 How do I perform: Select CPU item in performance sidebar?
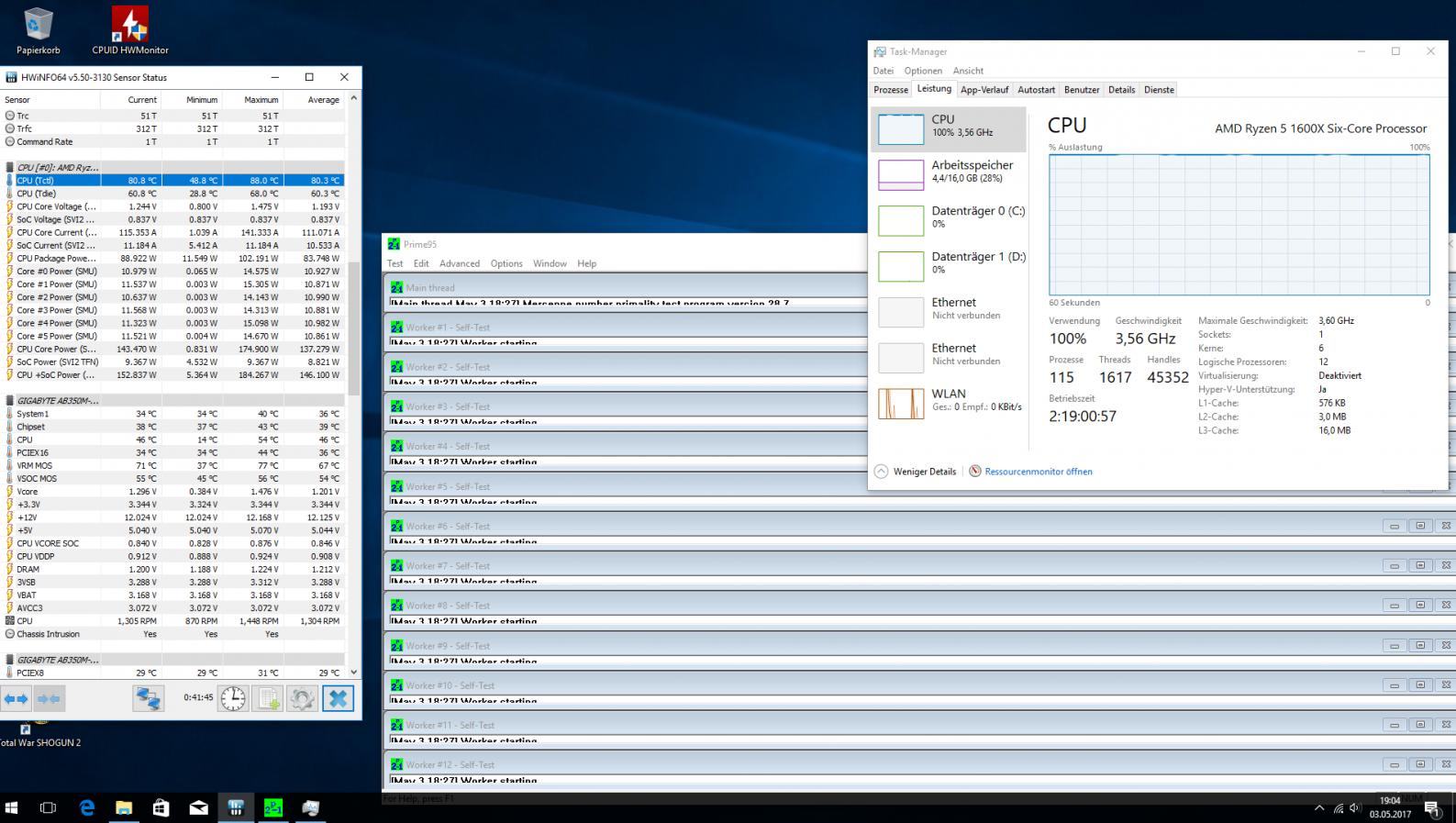pos(949,128)
